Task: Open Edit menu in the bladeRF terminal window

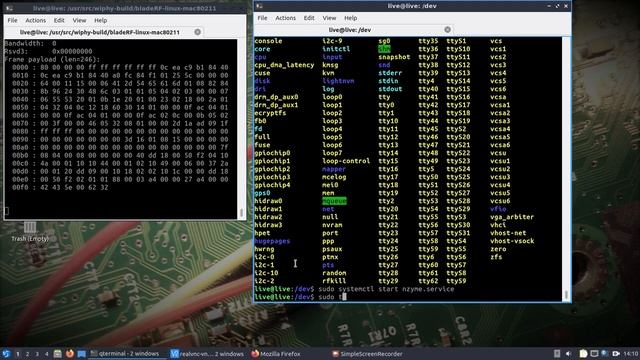Action: (x=59, y=20)
